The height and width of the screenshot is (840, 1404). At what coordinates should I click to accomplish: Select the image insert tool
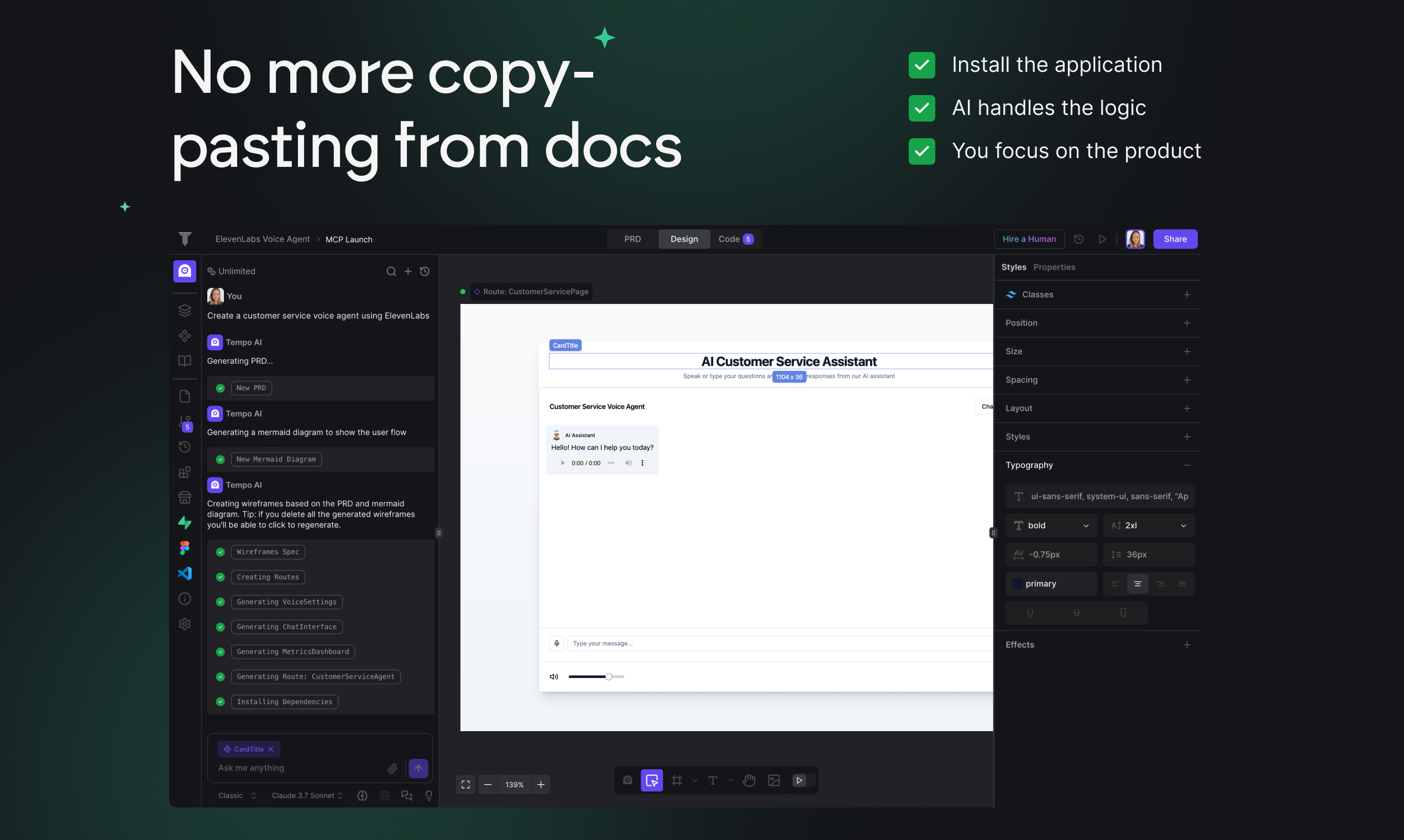774,780
